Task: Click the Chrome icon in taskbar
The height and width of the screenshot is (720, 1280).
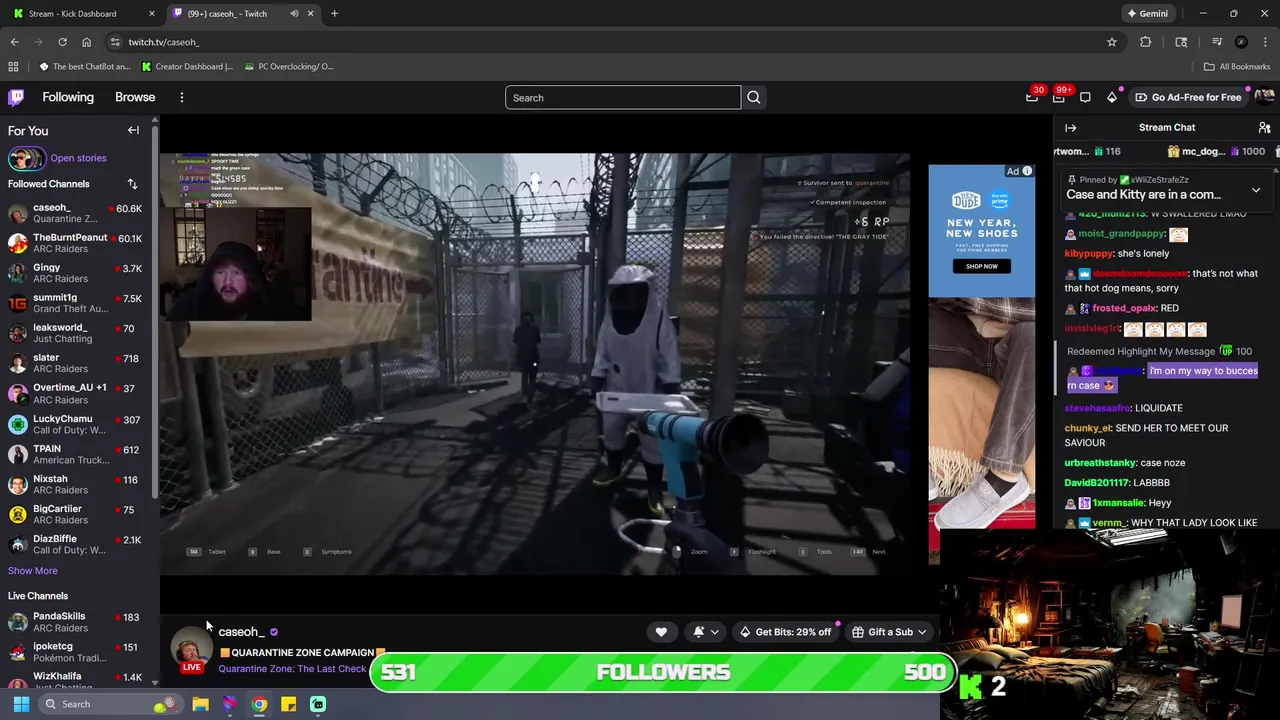Action: tap(259, 704)
